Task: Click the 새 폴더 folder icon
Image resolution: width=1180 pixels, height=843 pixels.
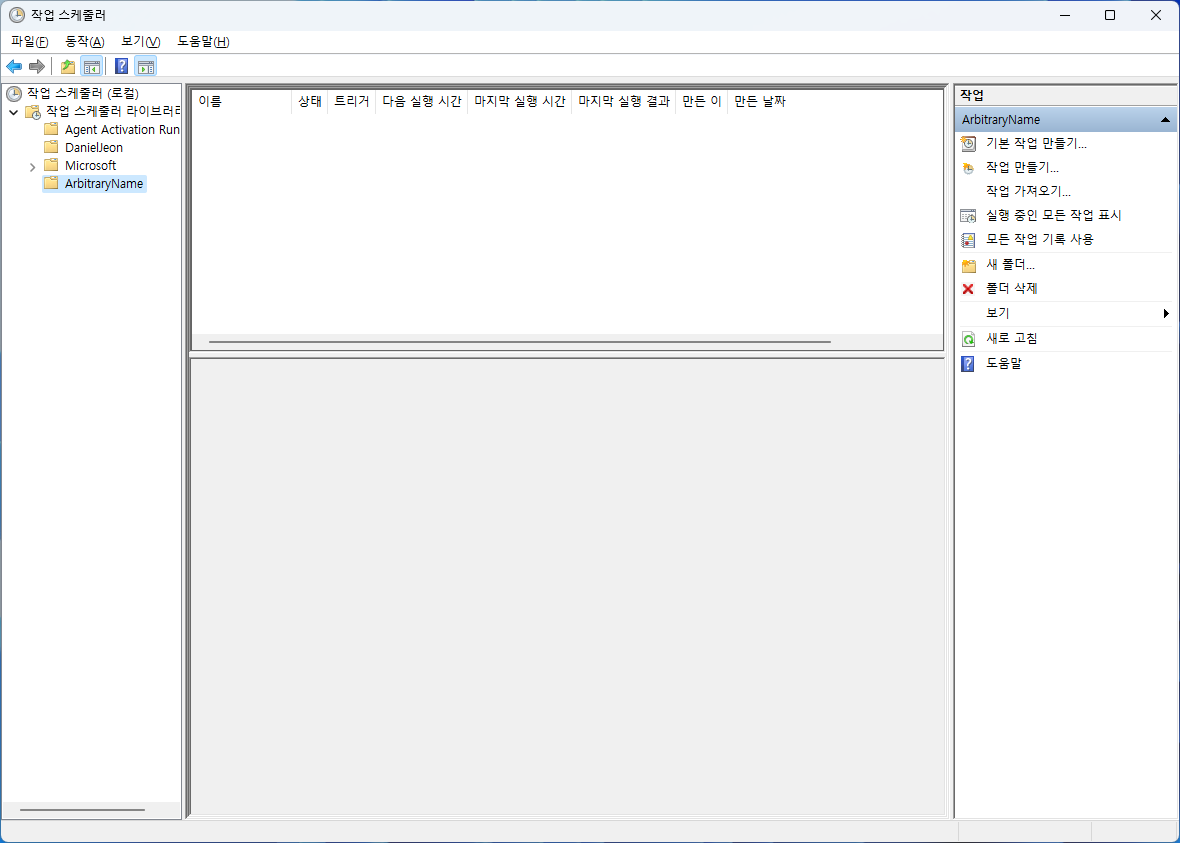Action: click(x=969, y=265)
